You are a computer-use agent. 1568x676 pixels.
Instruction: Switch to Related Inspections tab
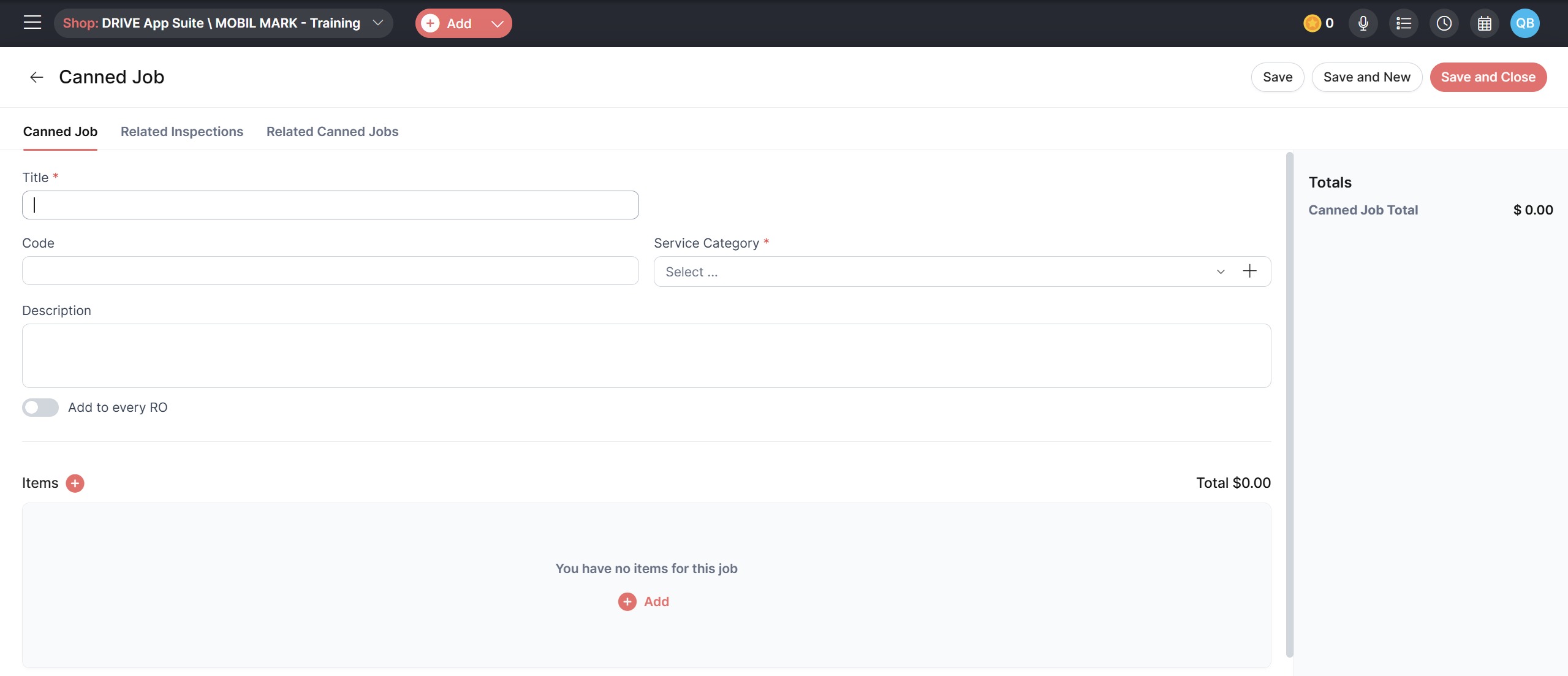tap(181, 132)
